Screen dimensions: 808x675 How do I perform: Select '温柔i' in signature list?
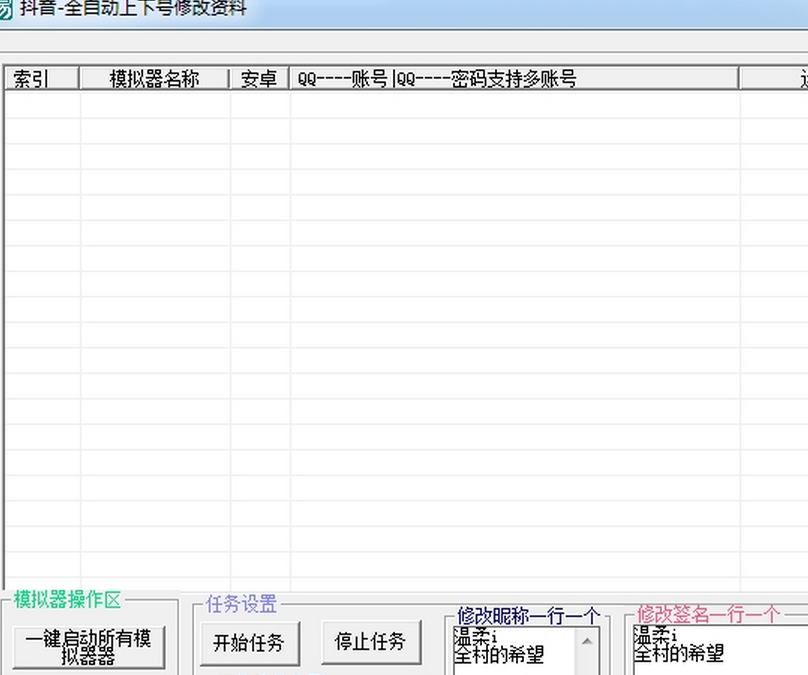[655, 636]
